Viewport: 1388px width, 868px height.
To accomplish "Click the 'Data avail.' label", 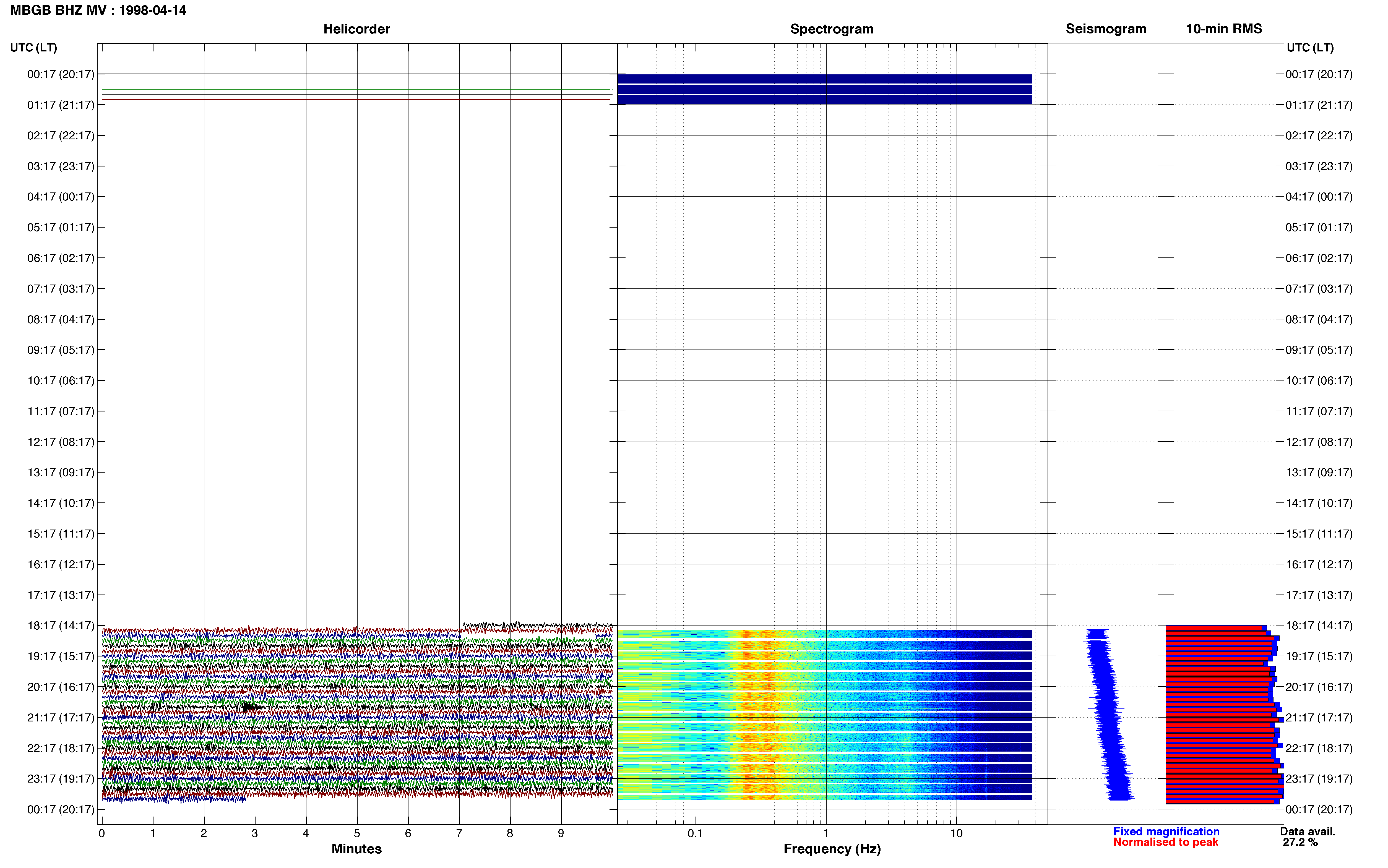I will pos(1308,831).
